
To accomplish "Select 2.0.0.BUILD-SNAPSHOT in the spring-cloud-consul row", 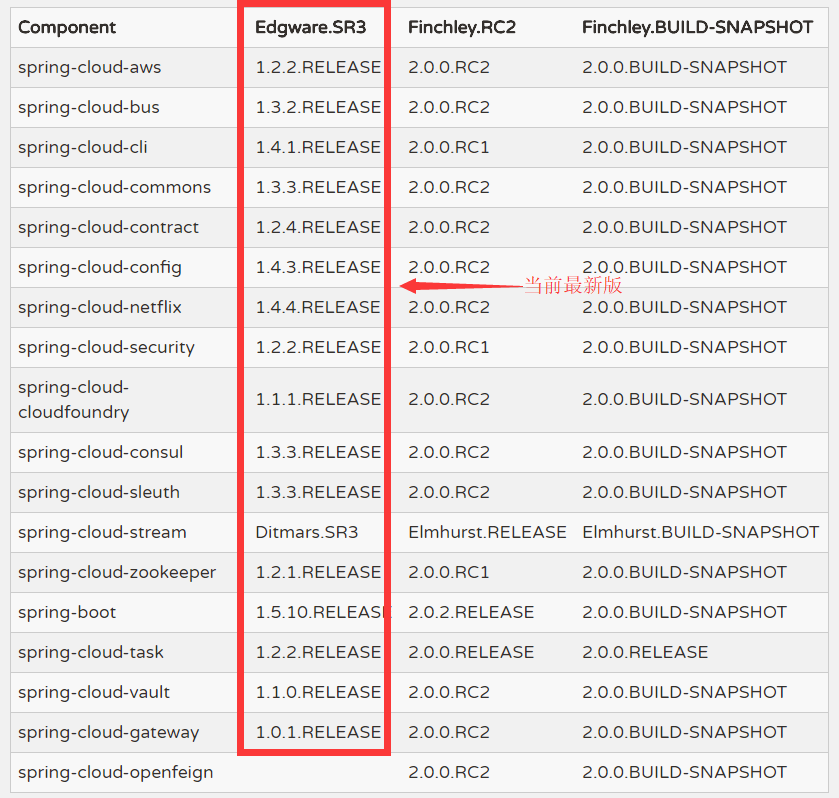I will point(684,452).
